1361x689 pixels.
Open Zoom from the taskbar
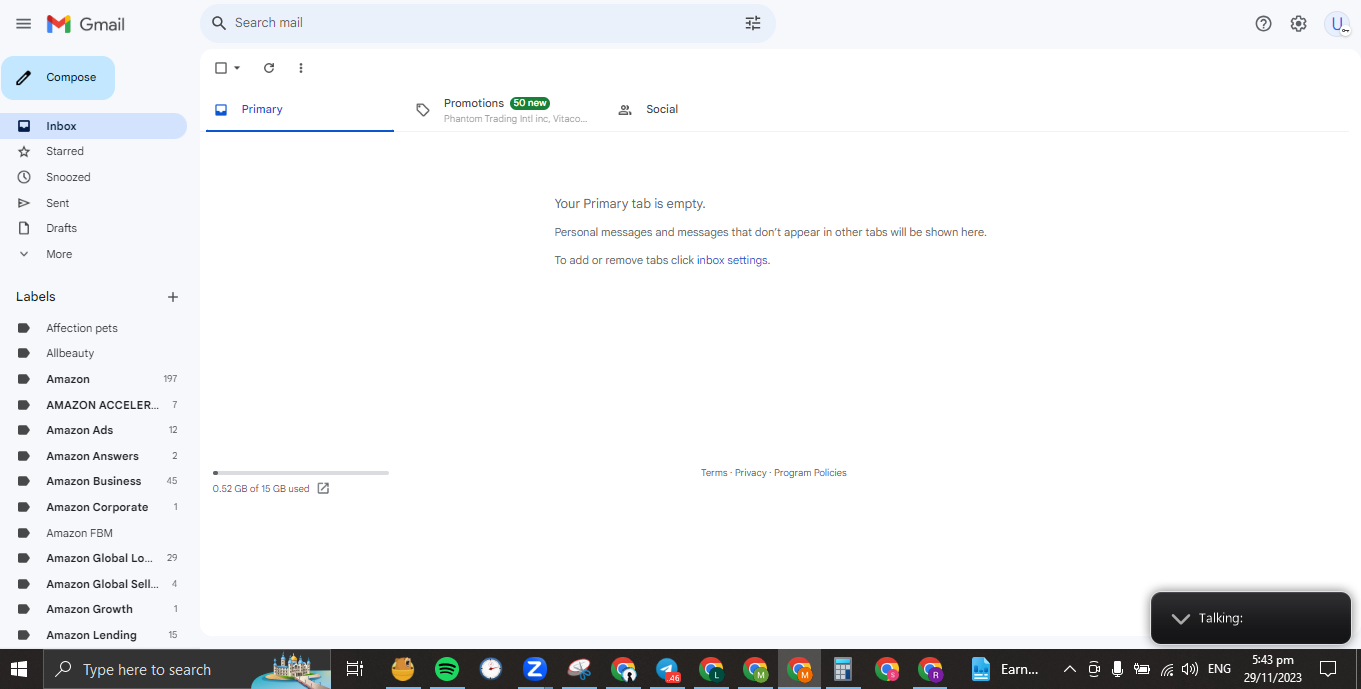[534, 669]
